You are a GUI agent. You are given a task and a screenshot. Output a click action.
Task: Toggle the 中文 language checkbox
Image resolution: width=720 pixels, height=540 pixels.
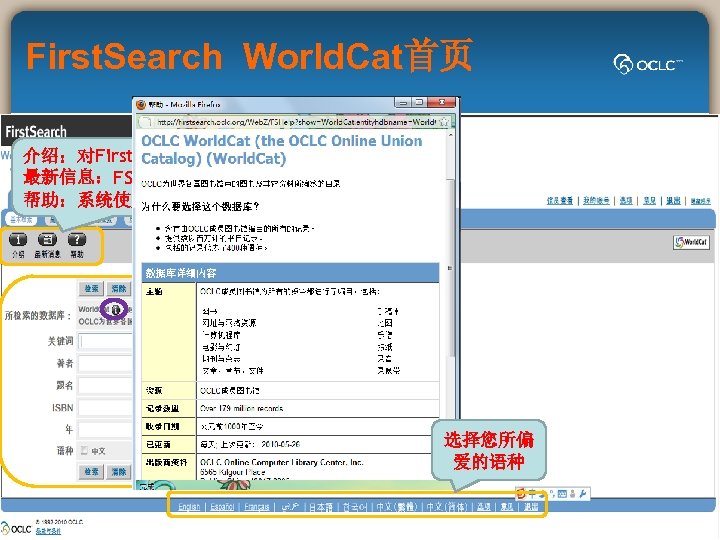84,450
